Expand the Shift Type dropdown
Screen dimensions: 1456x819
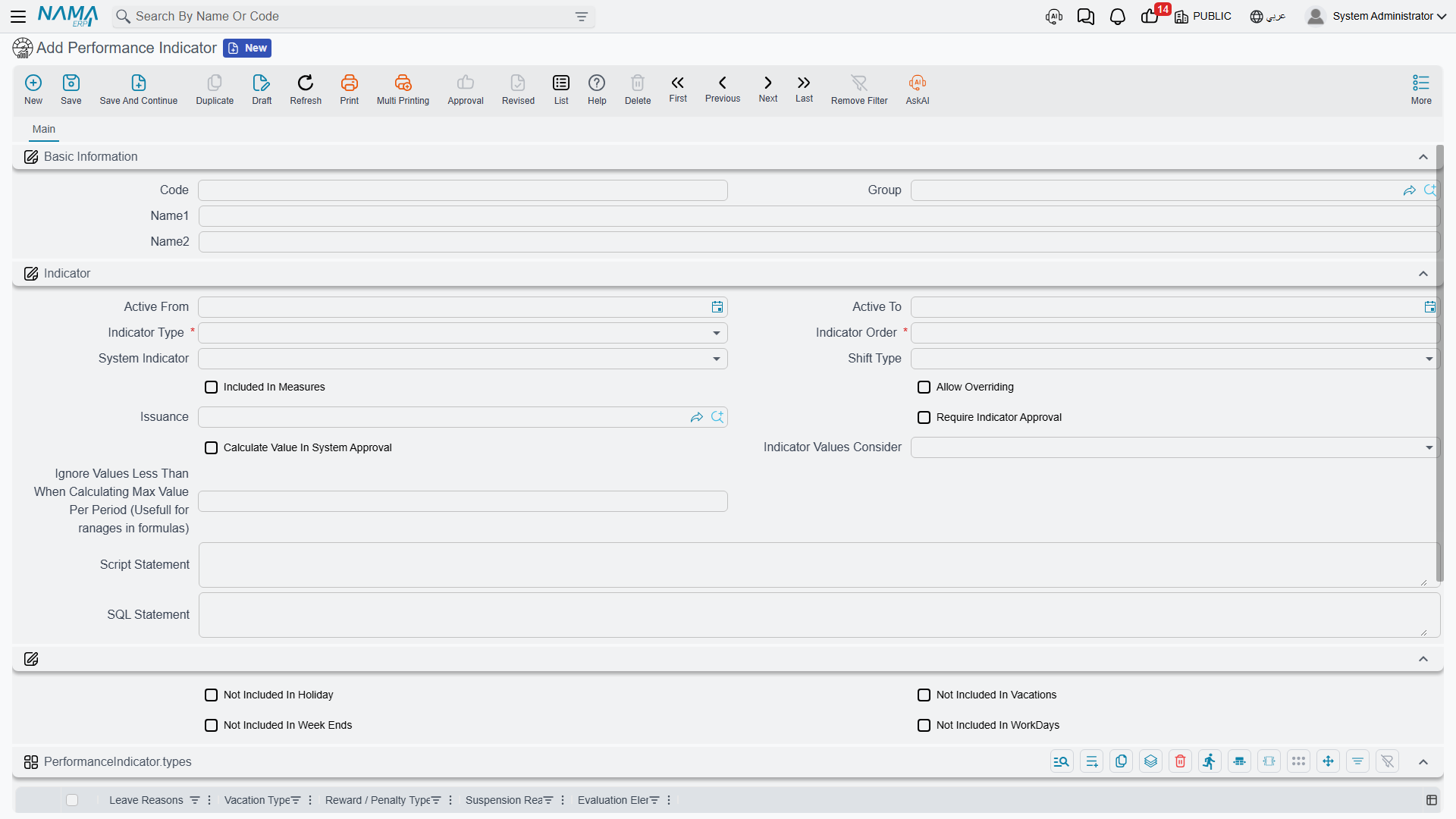point(1175,359)
